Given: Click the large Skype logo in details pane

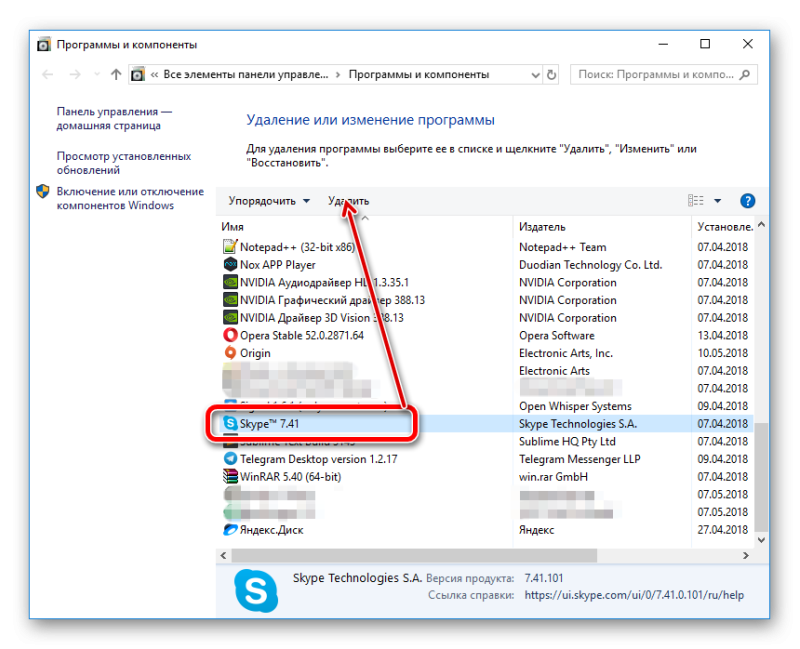Looking at the screenshot, I should 256,591.
